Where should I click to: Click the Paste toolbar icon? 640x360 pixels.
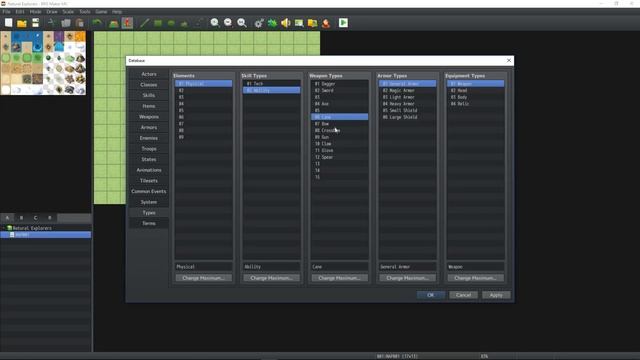[x=80, y=23]
